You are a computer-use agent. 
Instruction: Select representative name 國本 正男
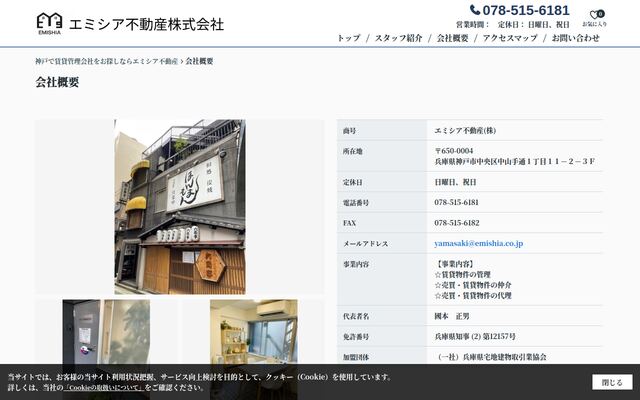point(451,316)
